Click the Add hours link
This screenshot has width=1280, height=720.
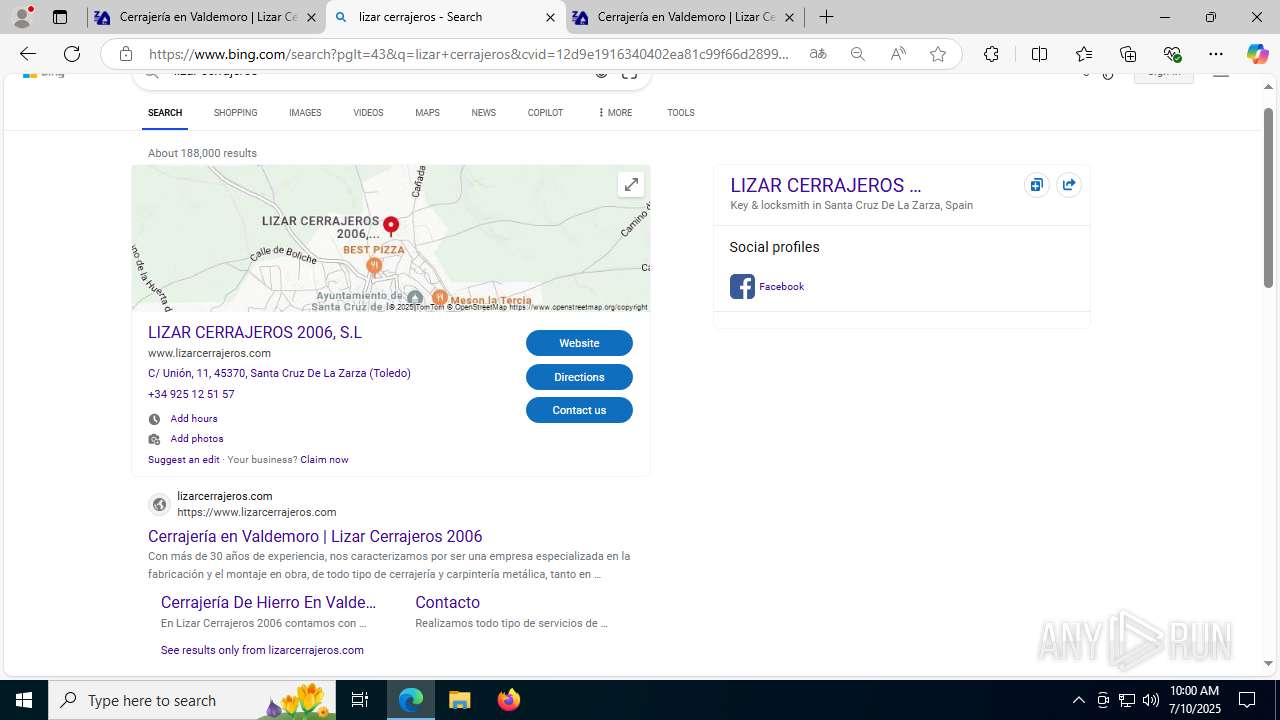(x=193, y=419)
